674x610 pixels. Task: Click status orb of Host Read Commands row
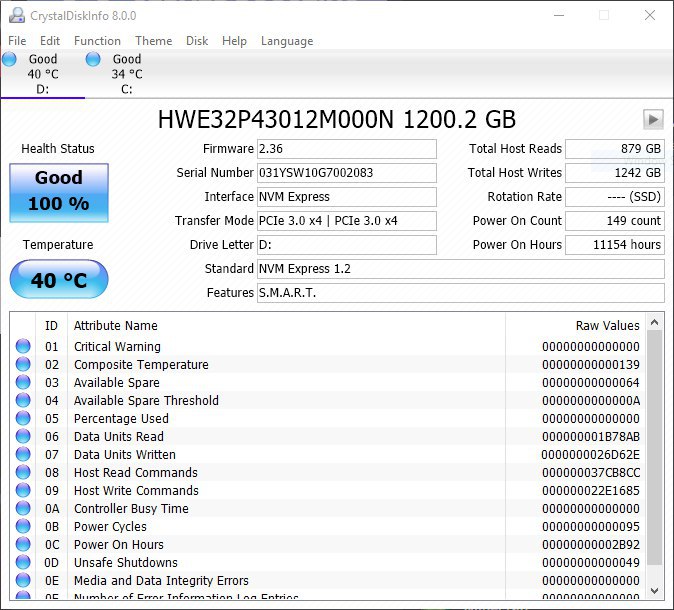tap(23, 472)
